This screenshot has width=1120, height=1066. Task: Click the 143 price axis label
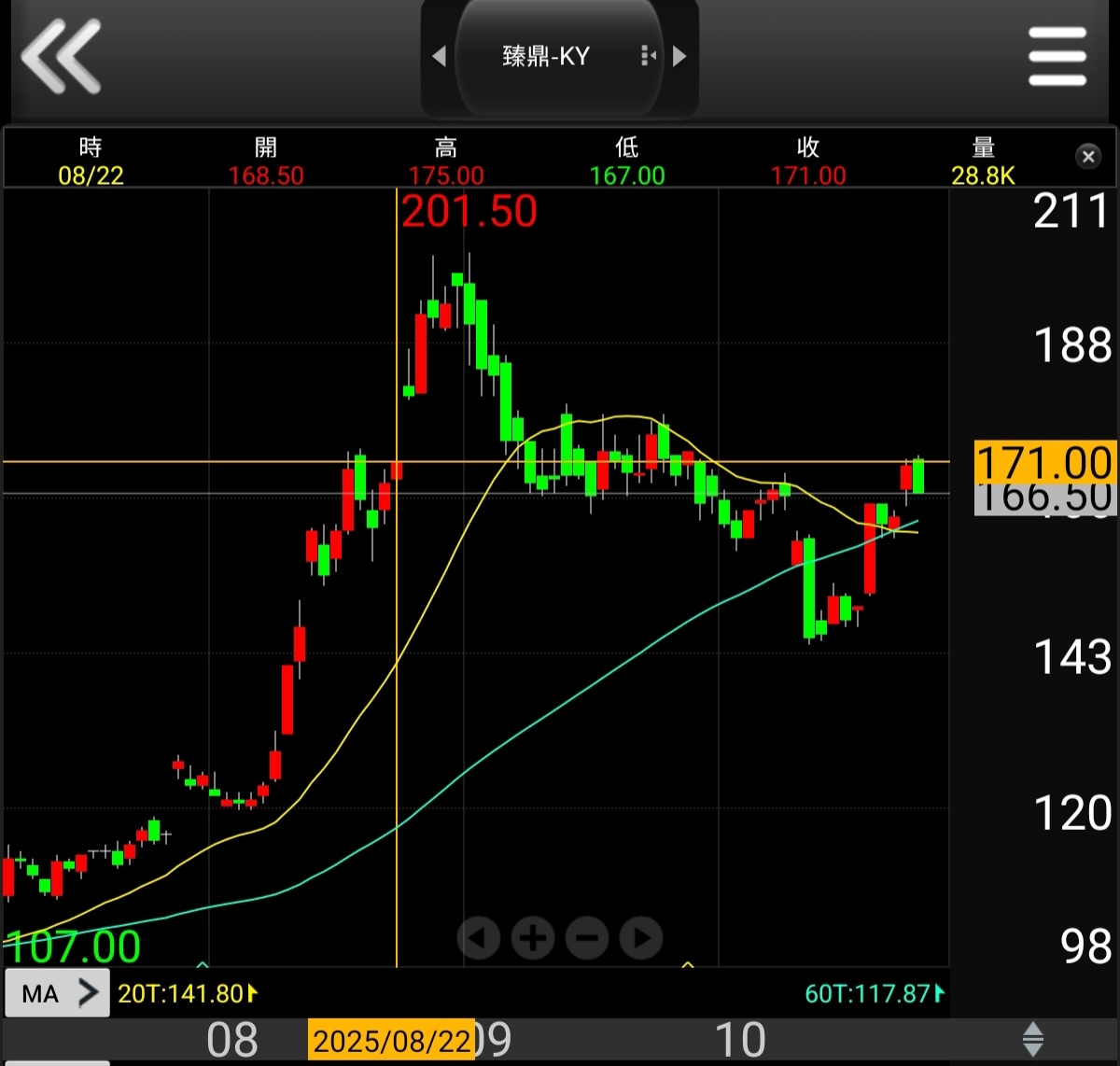pyautogui.click(x=1073, y=657)
